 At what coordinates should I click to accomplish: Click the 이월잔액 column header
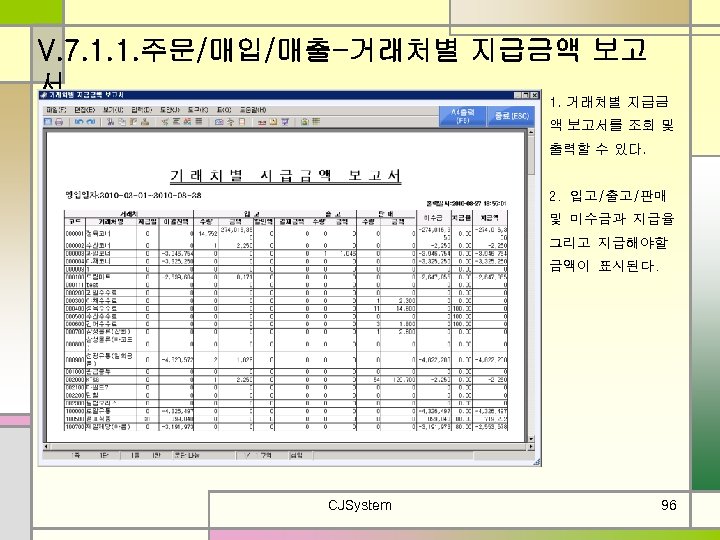[176, 222]
